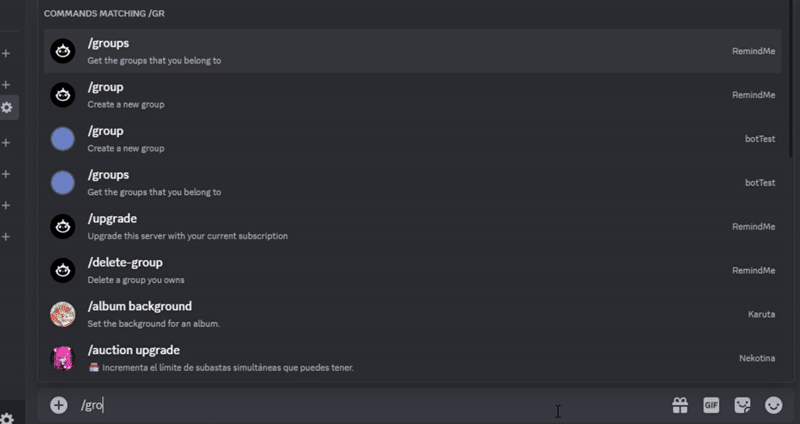
Task: Click the channel settings gear in sidebar
Action: point(7,107)
